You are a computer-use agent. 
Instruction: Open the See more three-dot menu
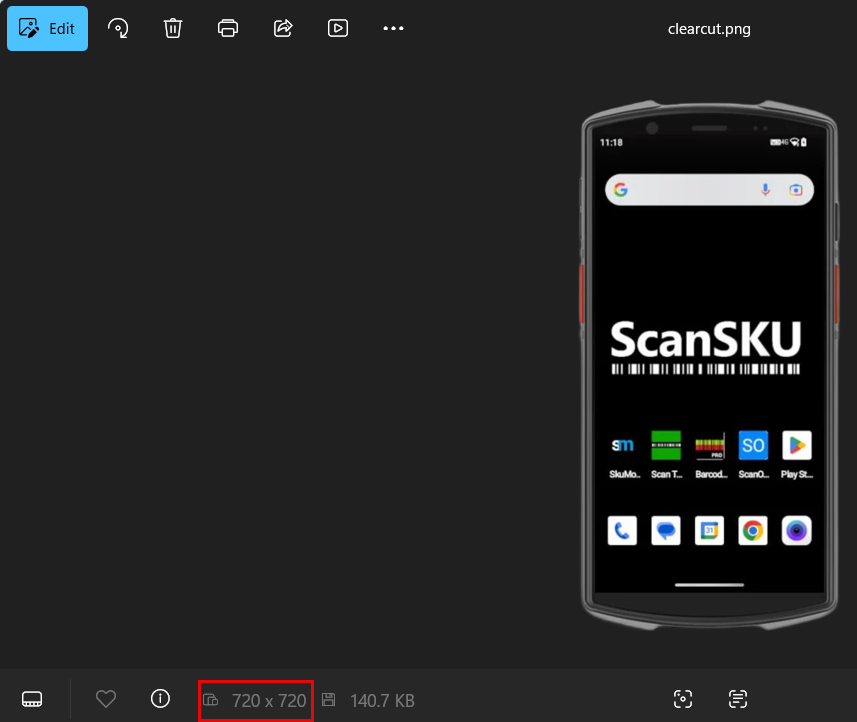coord(393,28)
